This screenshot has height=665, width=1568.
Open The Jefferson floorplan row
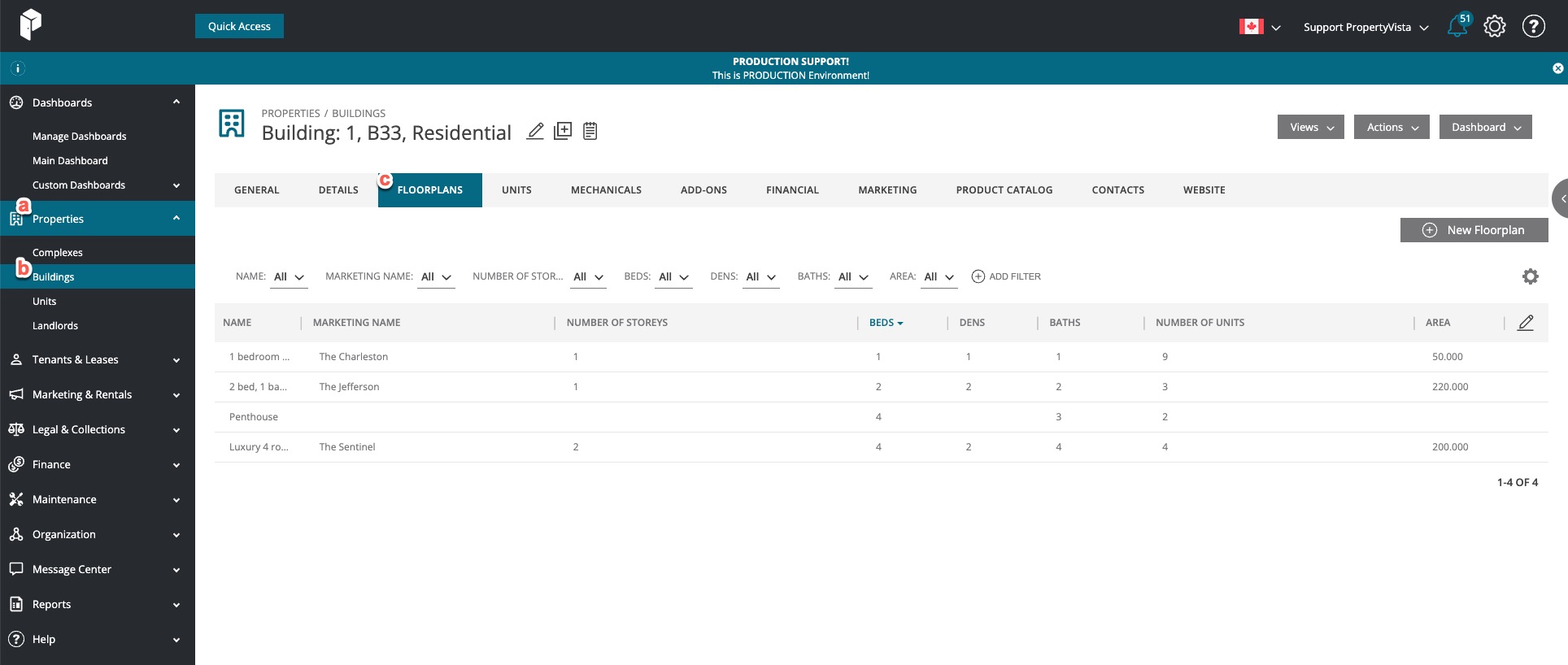882,387
